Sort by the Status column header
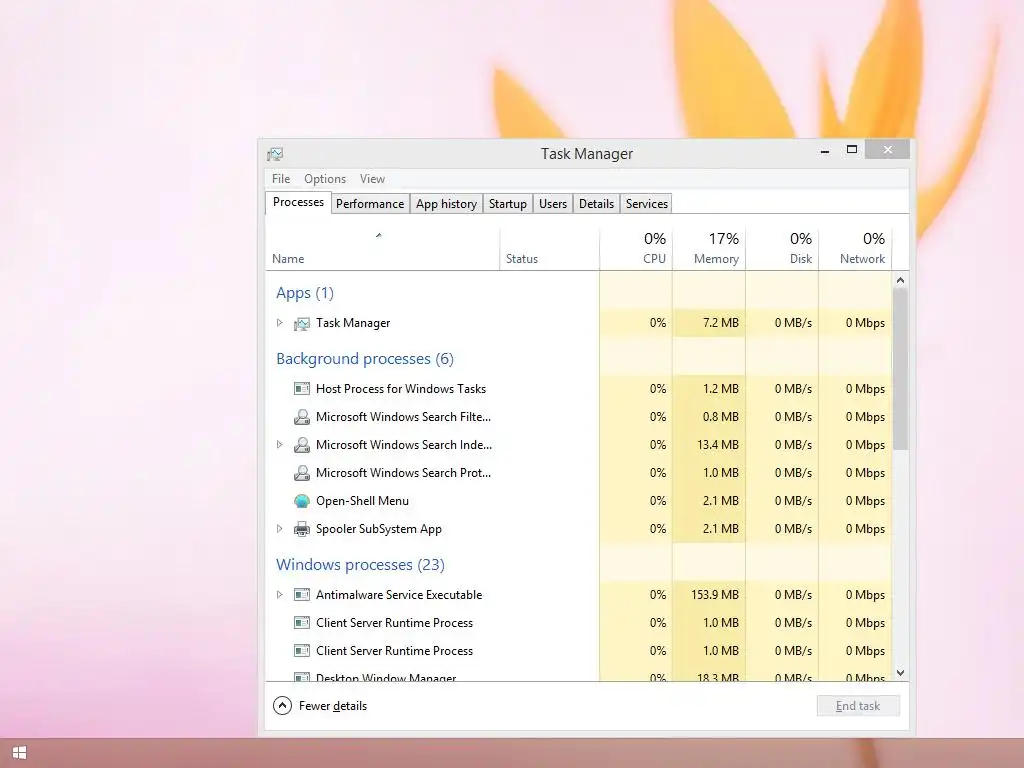Viewport: 1024px width, 768px height. point(549,249)
